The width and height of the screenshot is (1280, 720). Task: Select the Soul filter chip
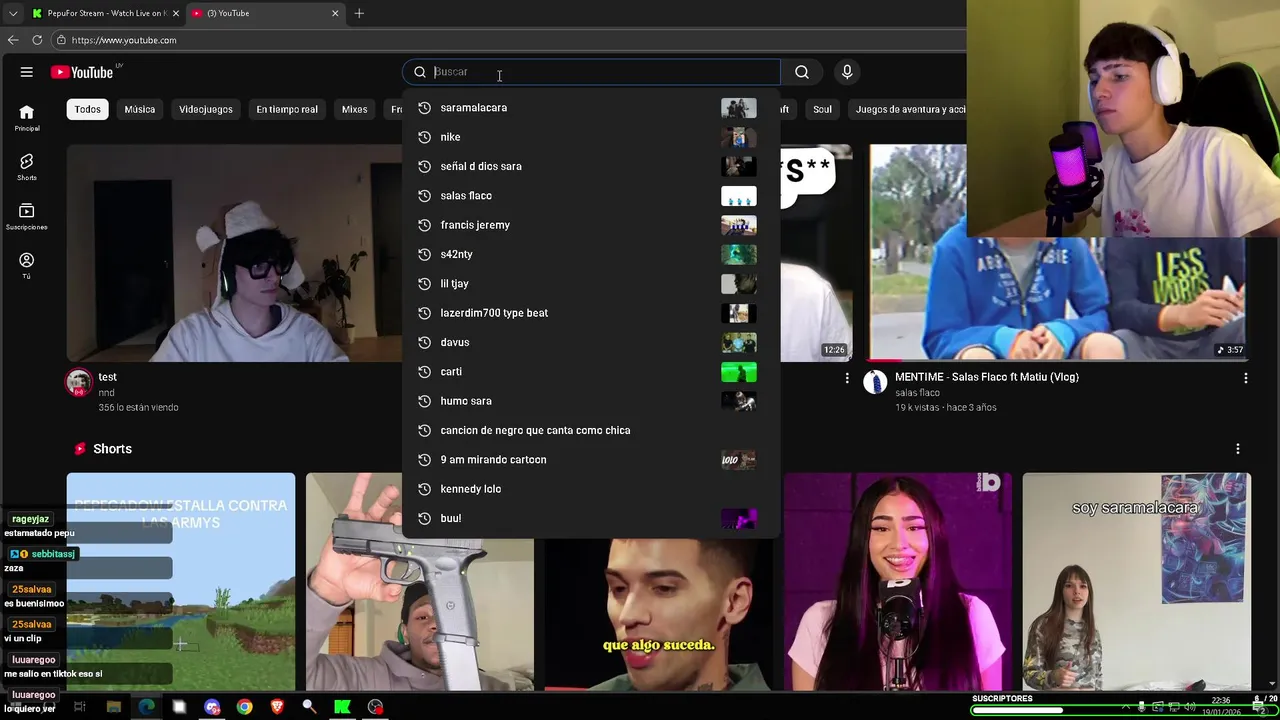[822, 109]
